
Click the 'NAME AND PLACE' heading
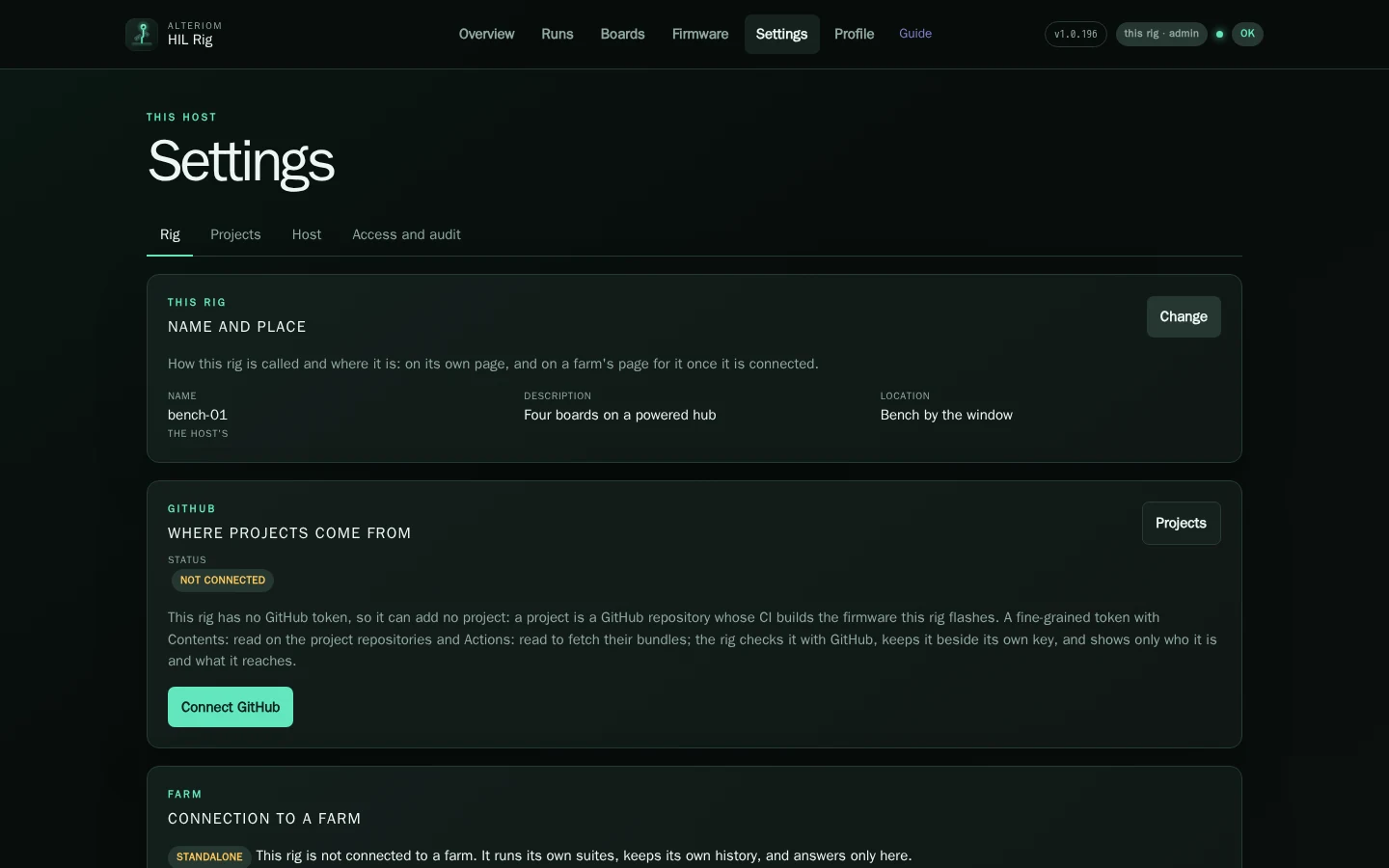point(237,327)
